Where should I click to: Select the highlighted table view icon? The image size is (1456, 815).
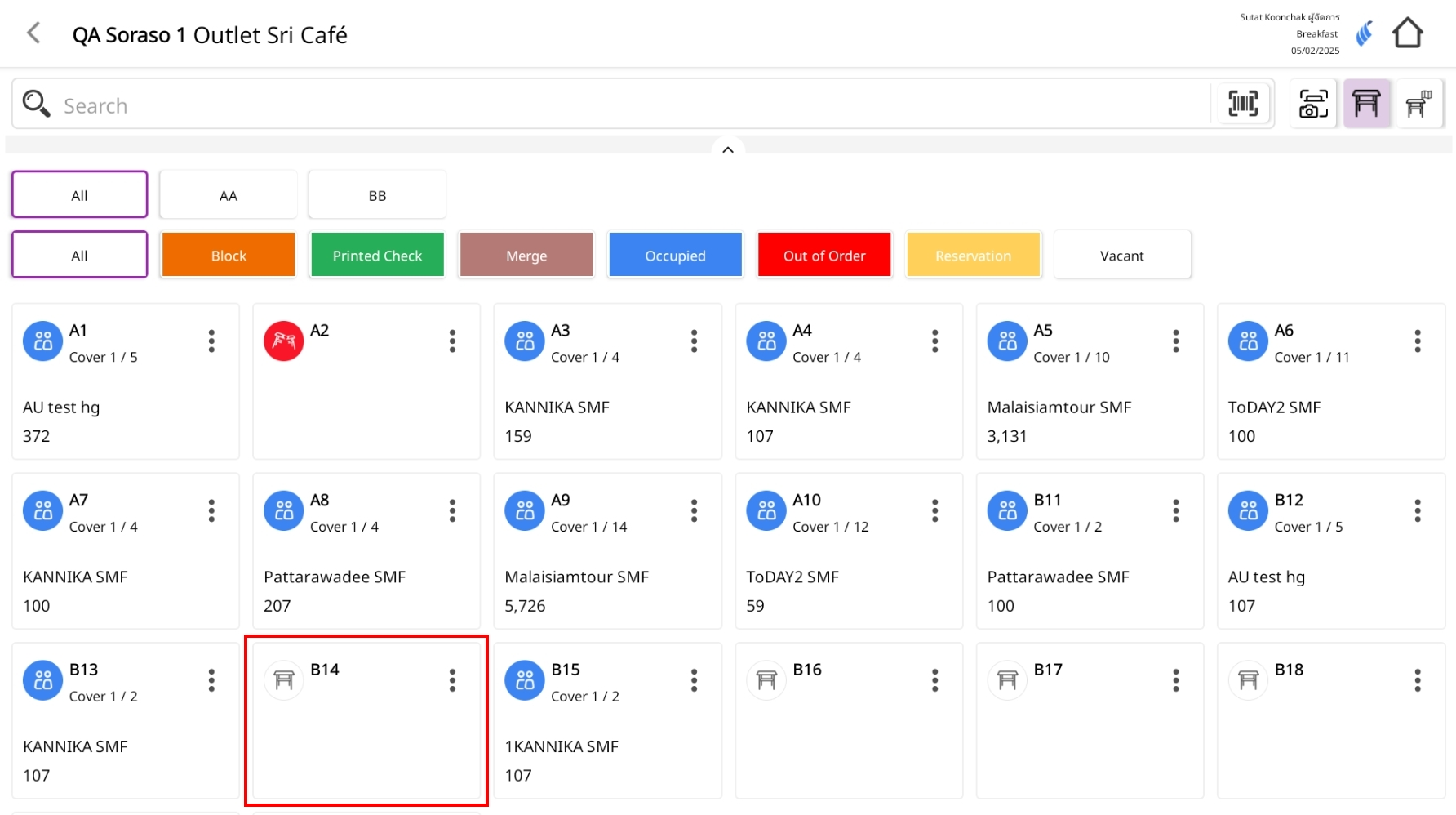pyautogui.click(x=1366, y=104)
